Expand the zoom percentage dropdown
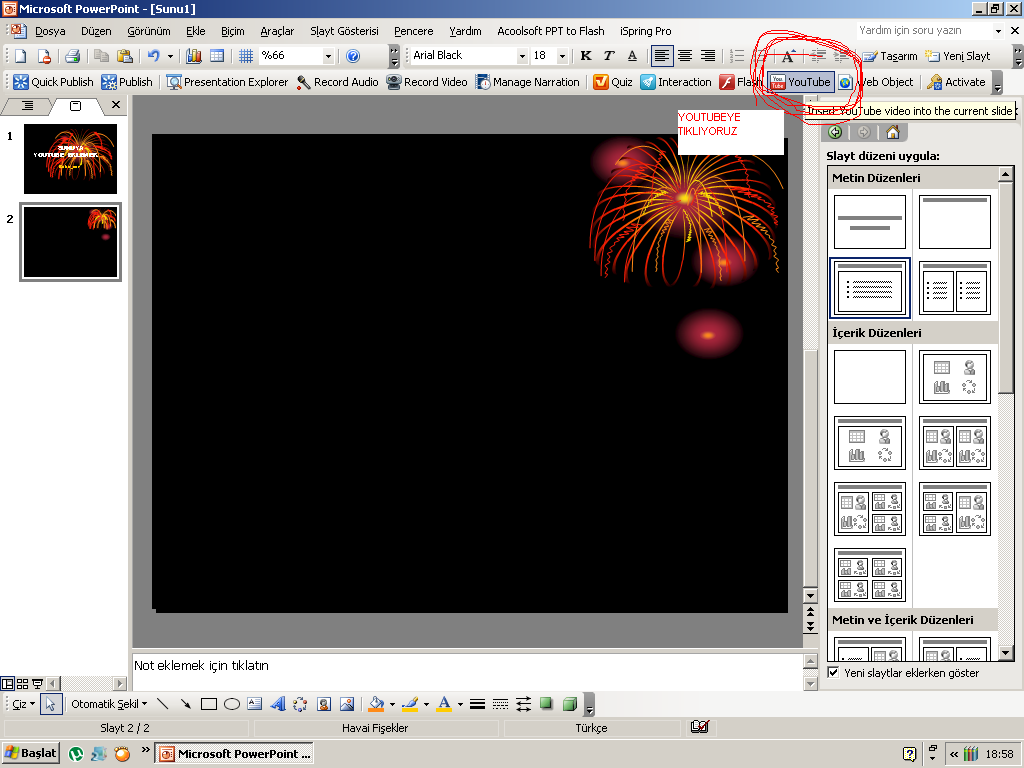Screen dimensions: 1024x768 [328, 56]
